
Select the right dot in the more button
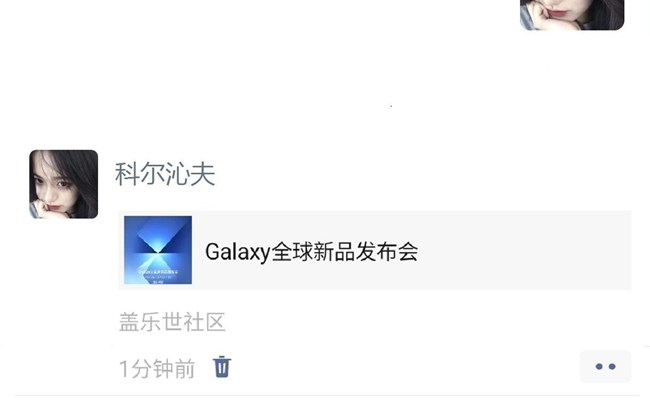[x=612, y=366]
